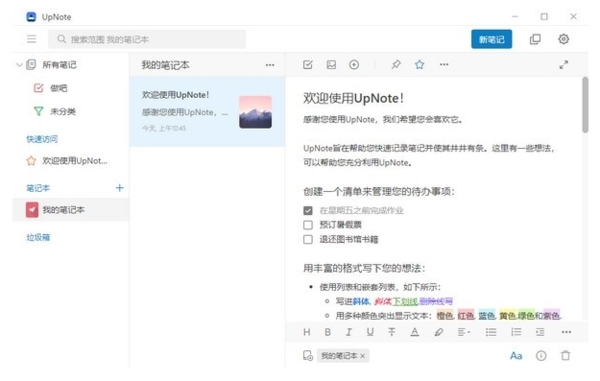The width and height of the screenshot is (600, 381).
Task: Open the 垃圾箱 trash
Action: pos(38,237)
